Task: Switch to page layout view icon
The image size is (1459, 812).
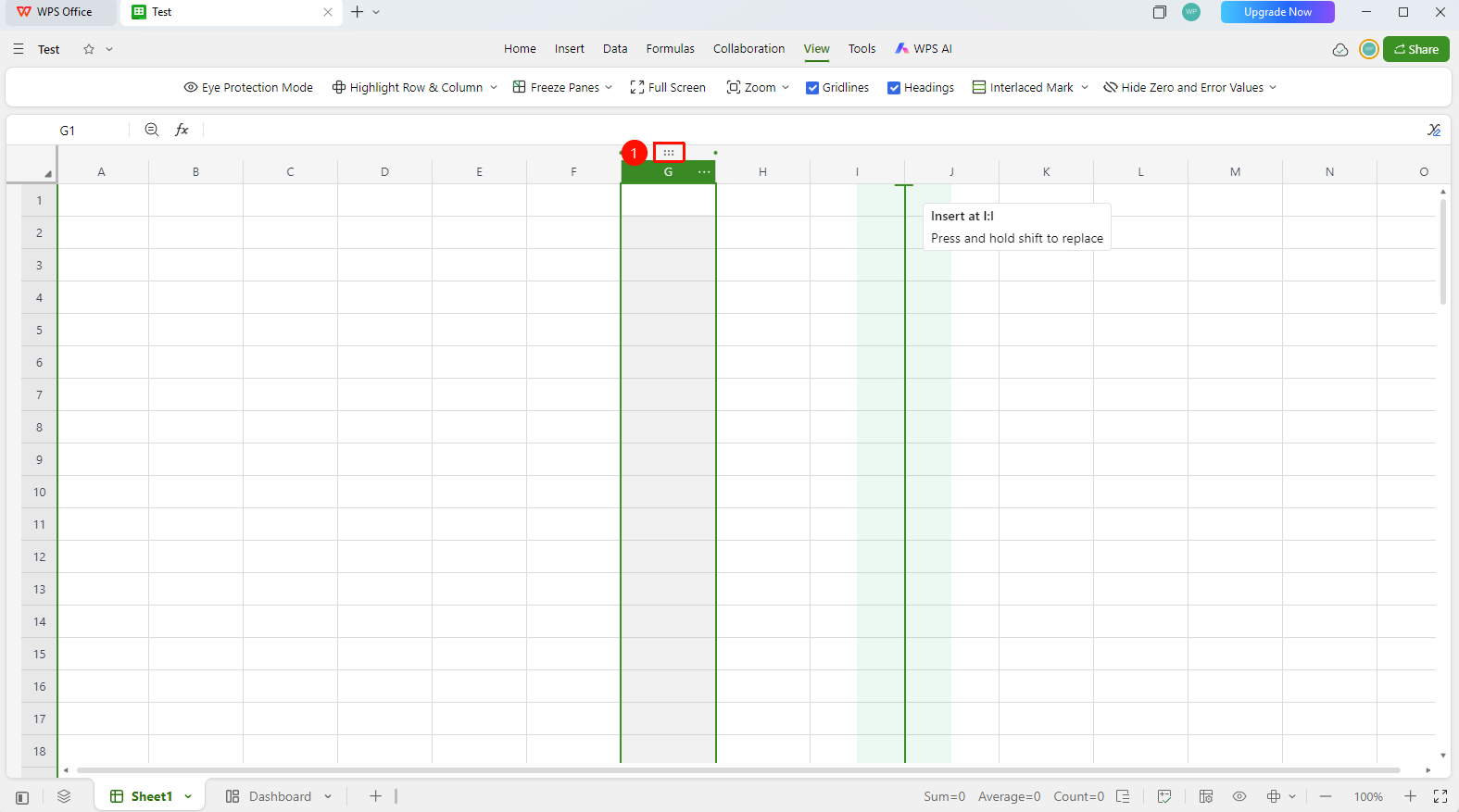Action: (1206, 796)
